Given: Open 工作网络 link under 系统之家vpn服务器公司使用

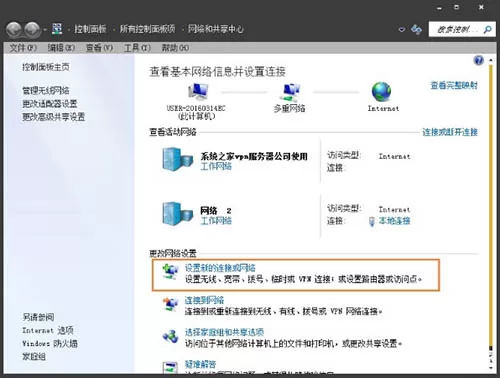Looking at the screenshot, I should coord(216,166).
